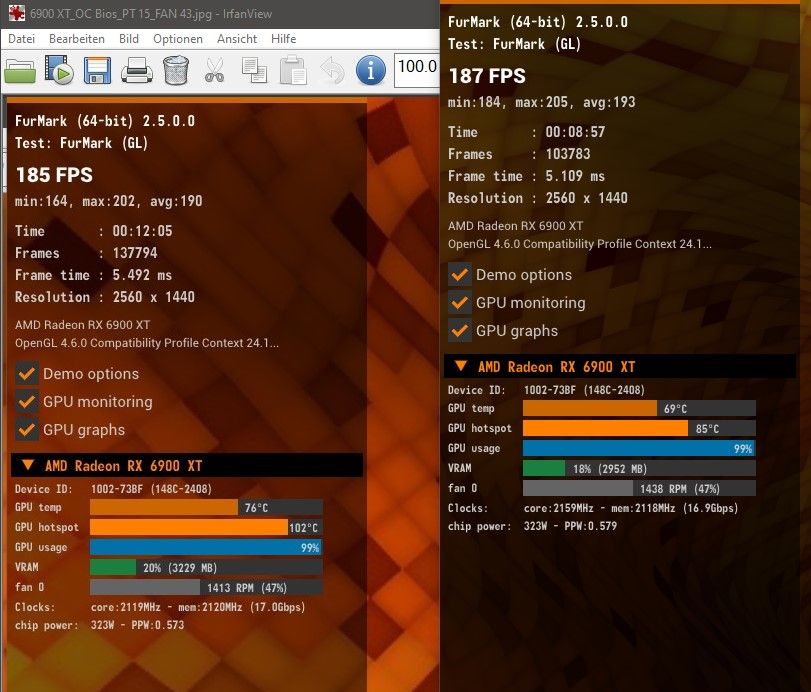This screenshot has height=692, width=811.
Task: Cut using the scissors icon
Action: (x=213, y=70)
